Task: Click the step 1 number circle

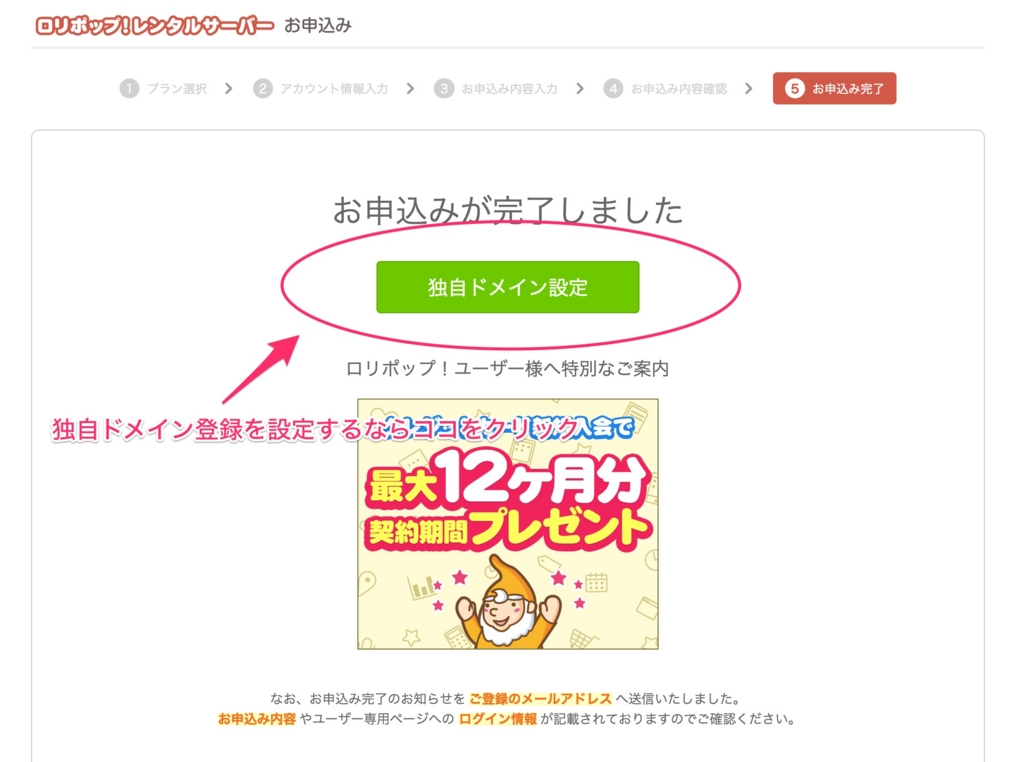Action: click(129, 88)
